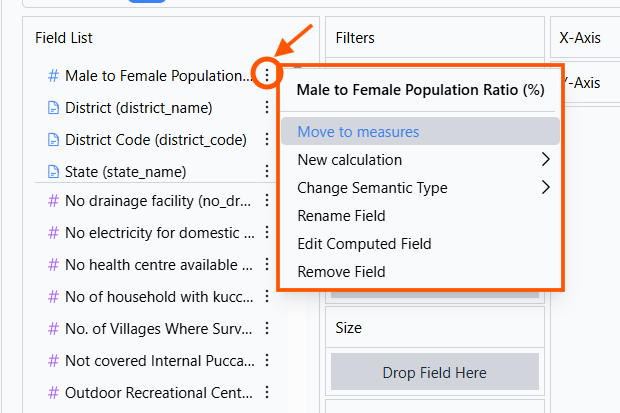Viewport: 620px width, 413px height.
Task: Open kebab menu for District Code field
Action: point(266,139)
